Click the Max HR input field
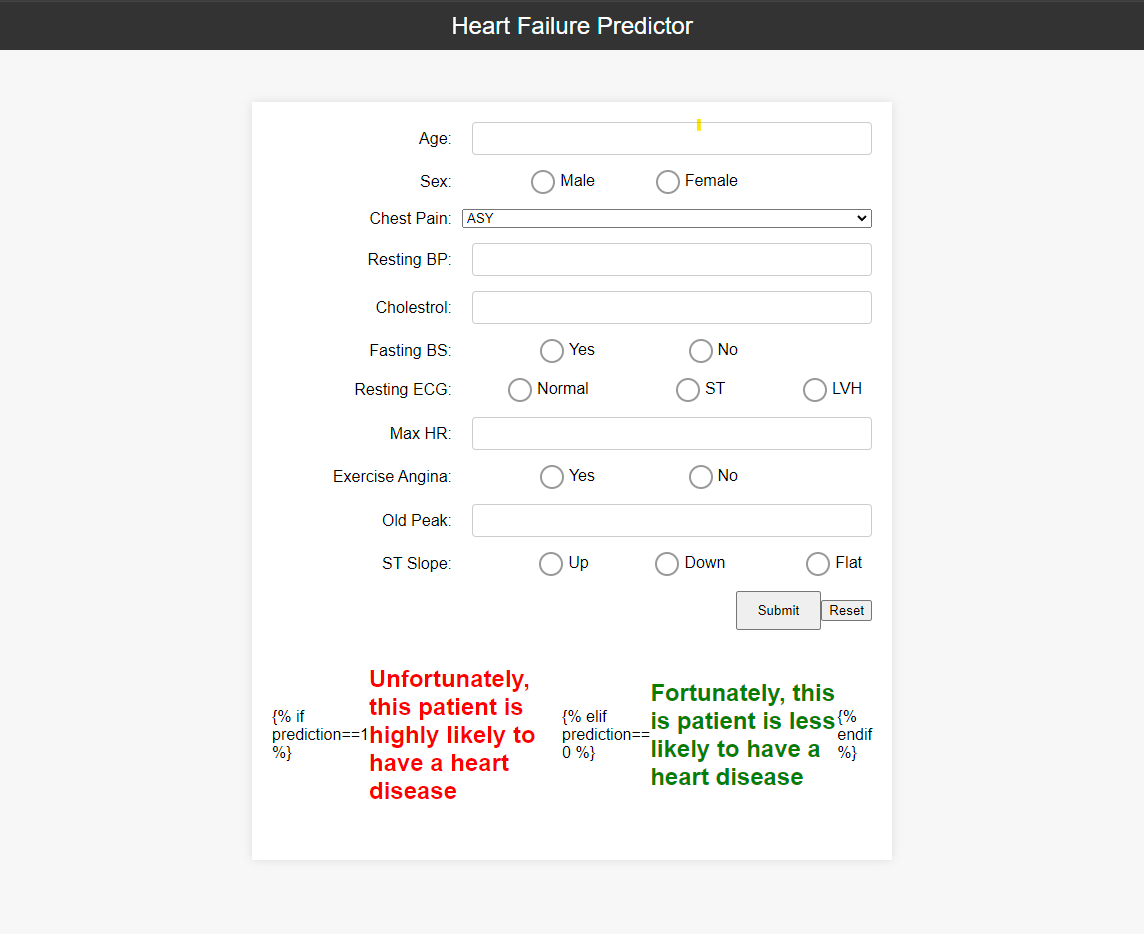The height and width of the screenshot is (934, 1144). coord(671,434)
